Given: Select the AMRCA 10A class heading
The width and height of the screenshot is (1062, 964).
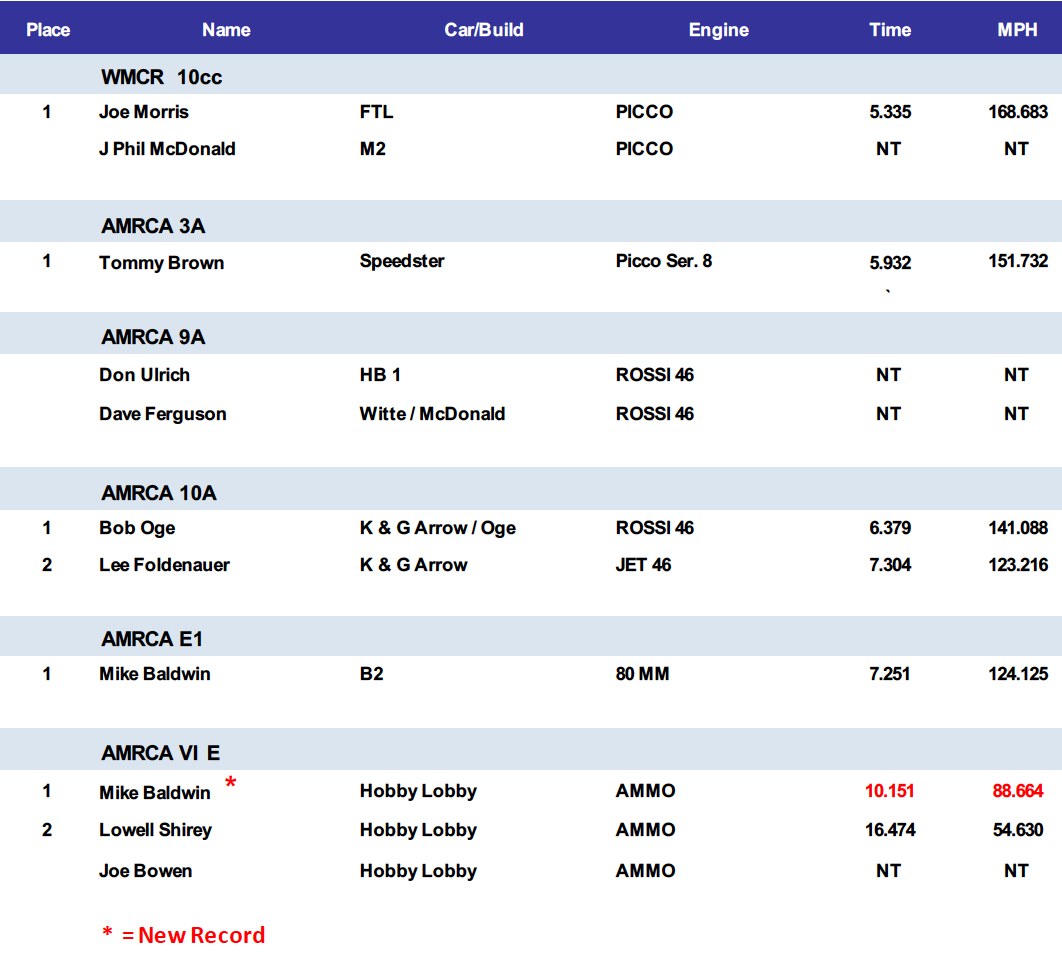Looking at the screenshot, I should [159, 493].
